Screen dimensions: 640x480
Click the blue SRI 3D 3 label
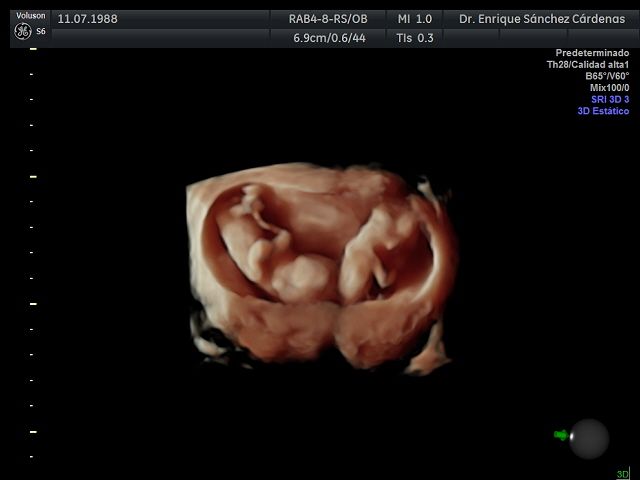610,99
